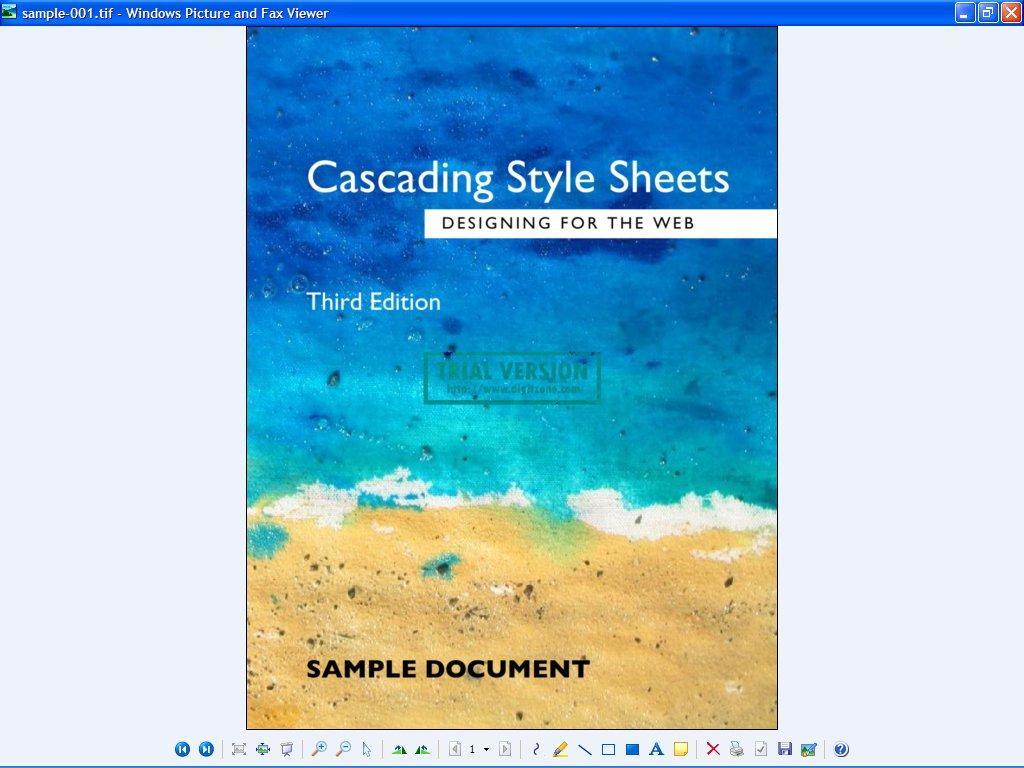Screen dimensions: 1024x768
Task: Select the attached note annotation tool
Action: [680, 749]
